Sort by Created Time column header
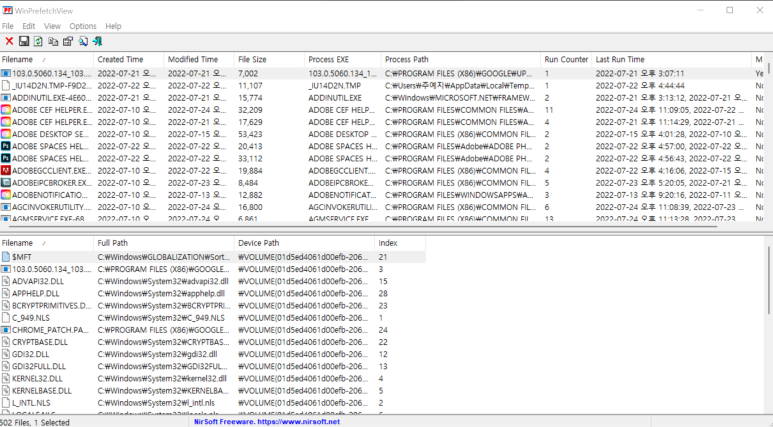Image resolution: width=773 pixels, height=427 pixels. [x=129, y=59]
